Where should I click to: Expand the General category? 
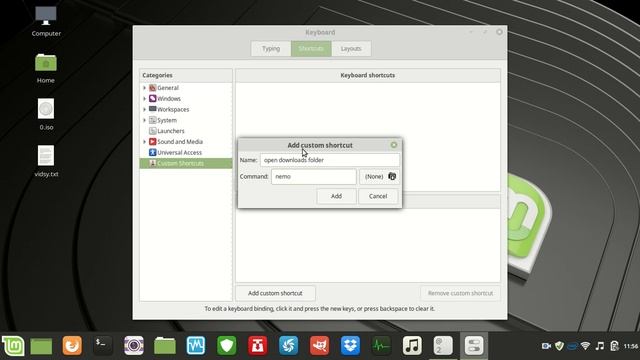point(144,88)
